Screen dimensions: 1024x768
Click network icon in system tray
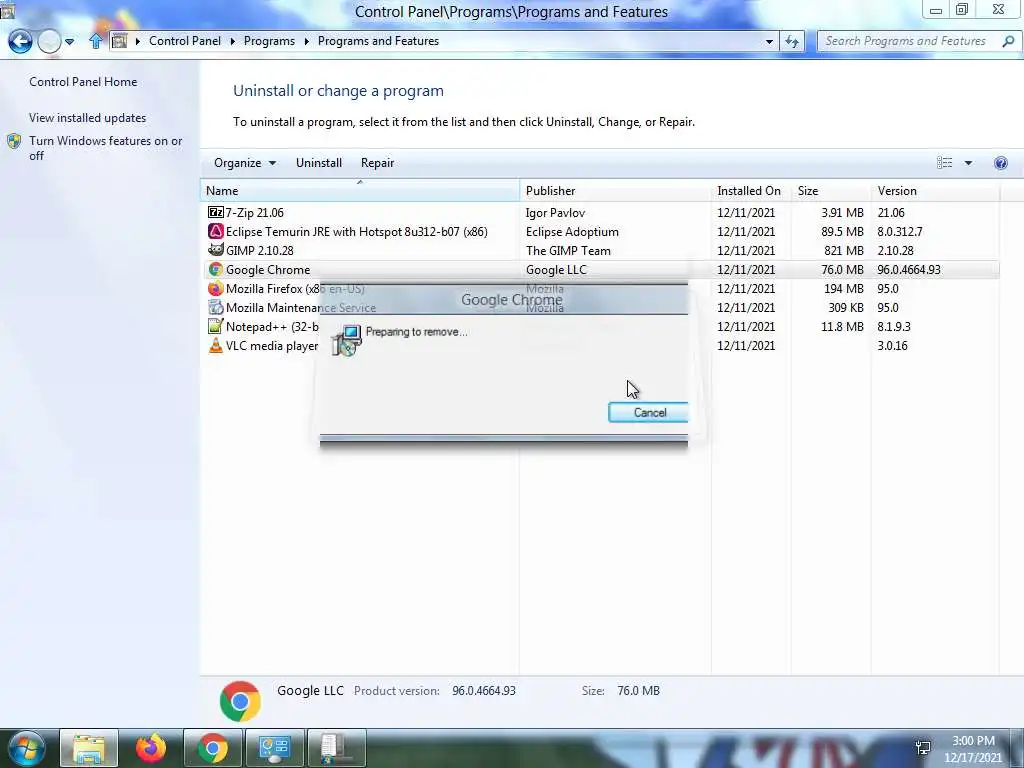point(923,748)
